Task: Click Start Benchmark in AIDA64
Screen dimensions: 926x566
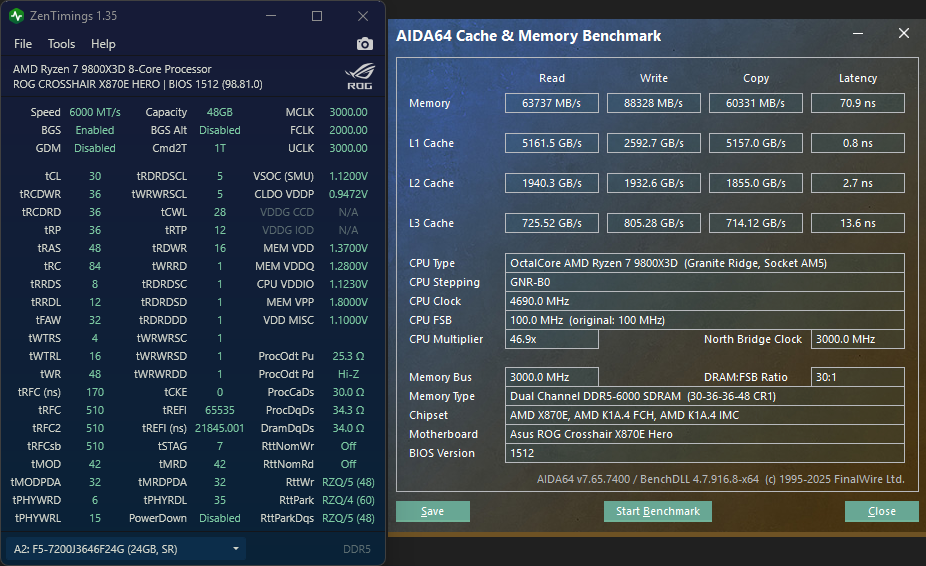Action: 658,512
